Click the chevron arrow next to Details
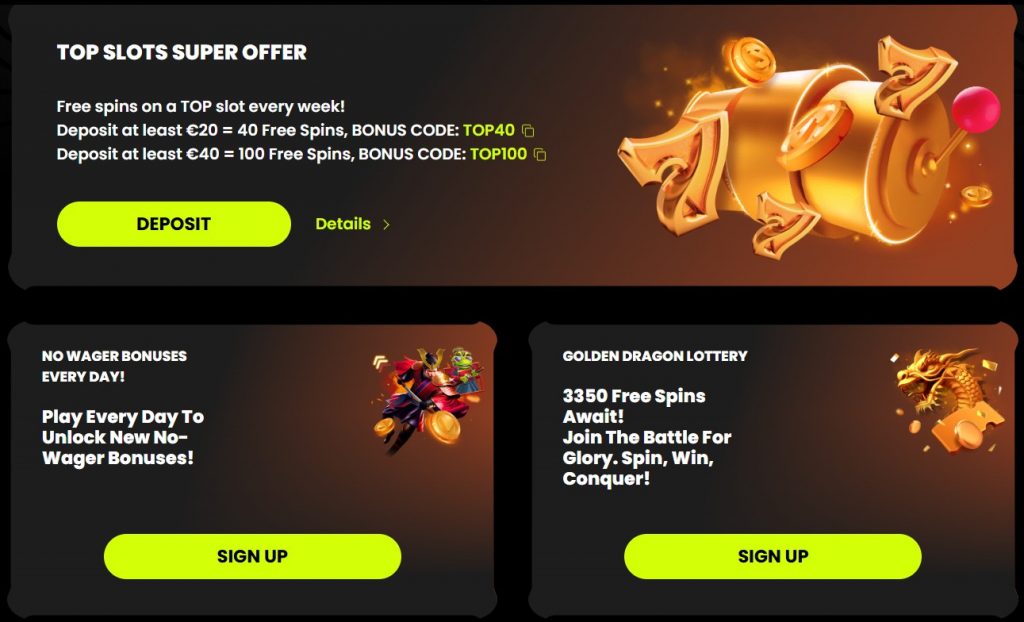 click(386, 224)
